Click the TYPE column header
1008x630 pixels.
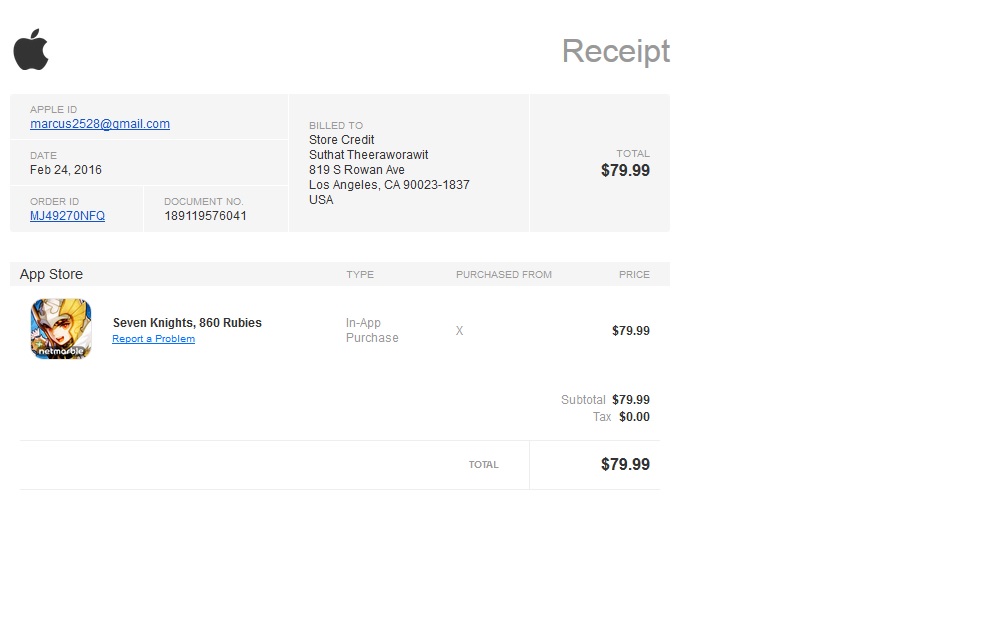click(360, 274)
